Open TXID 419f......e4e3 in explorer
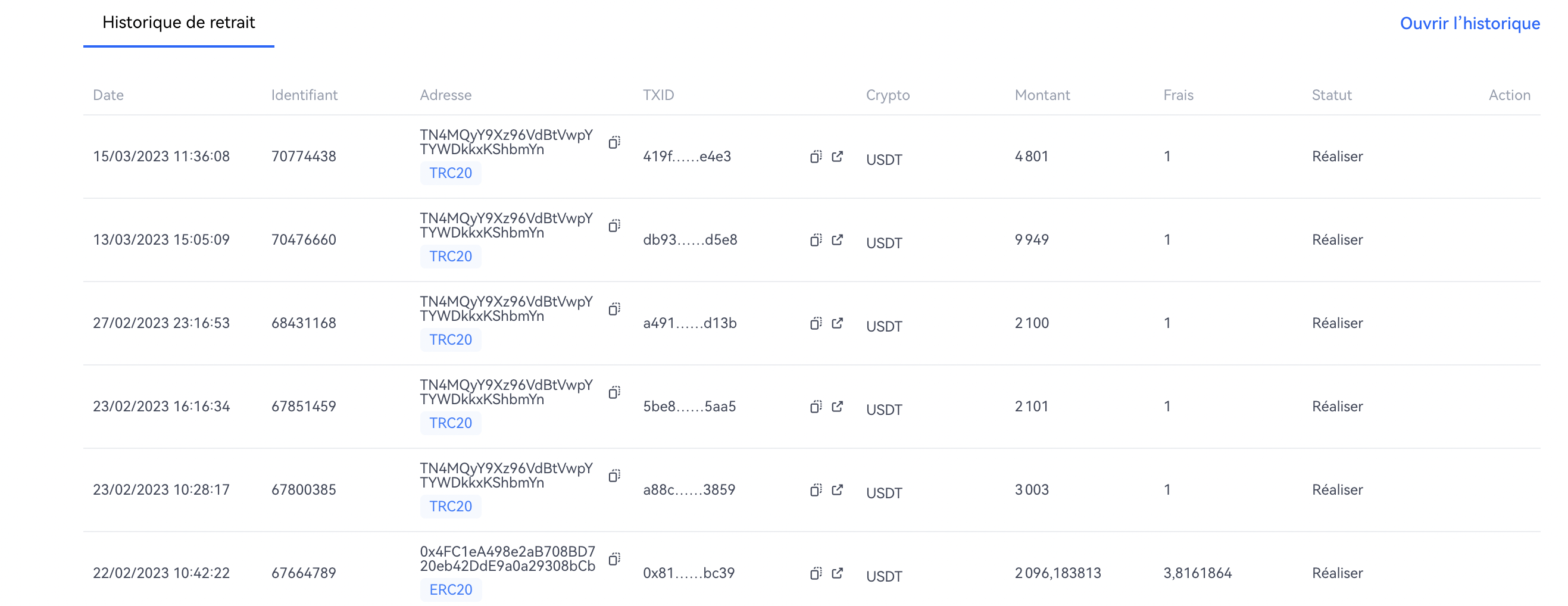 tap(838, 157)
